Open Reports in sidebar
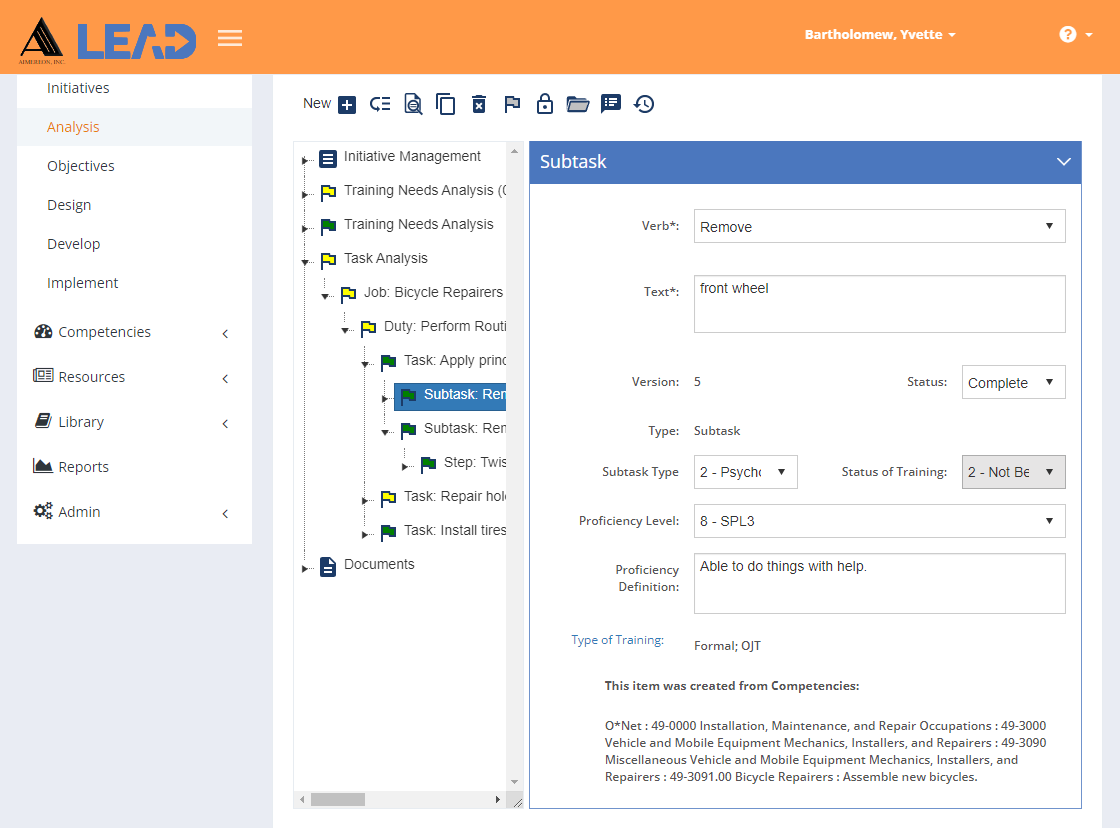This screenshot has width=1120, height=828. (x=84, y=467)
